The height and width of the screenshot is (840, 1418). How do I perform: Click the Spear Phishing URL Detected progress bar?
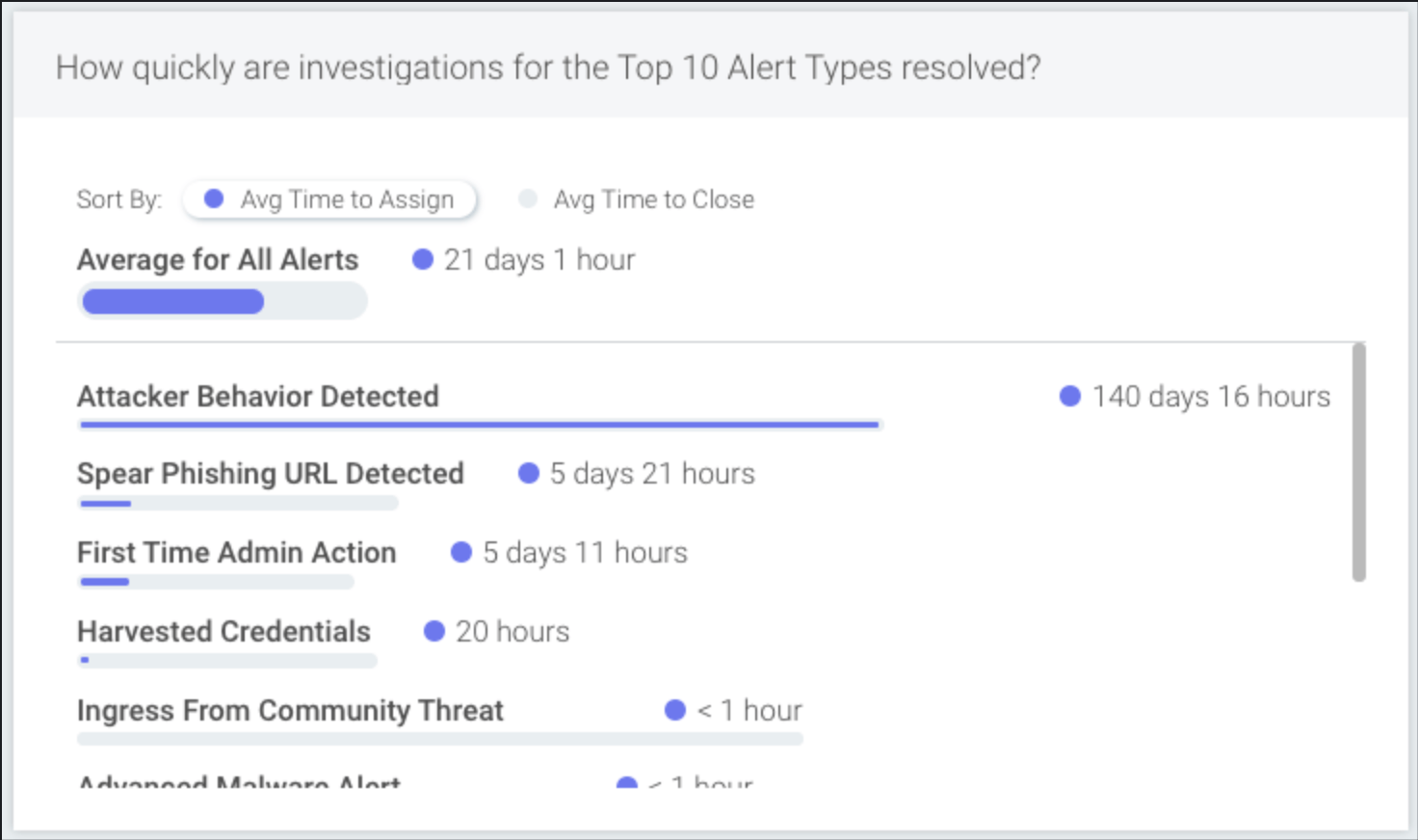coord(238,503)
